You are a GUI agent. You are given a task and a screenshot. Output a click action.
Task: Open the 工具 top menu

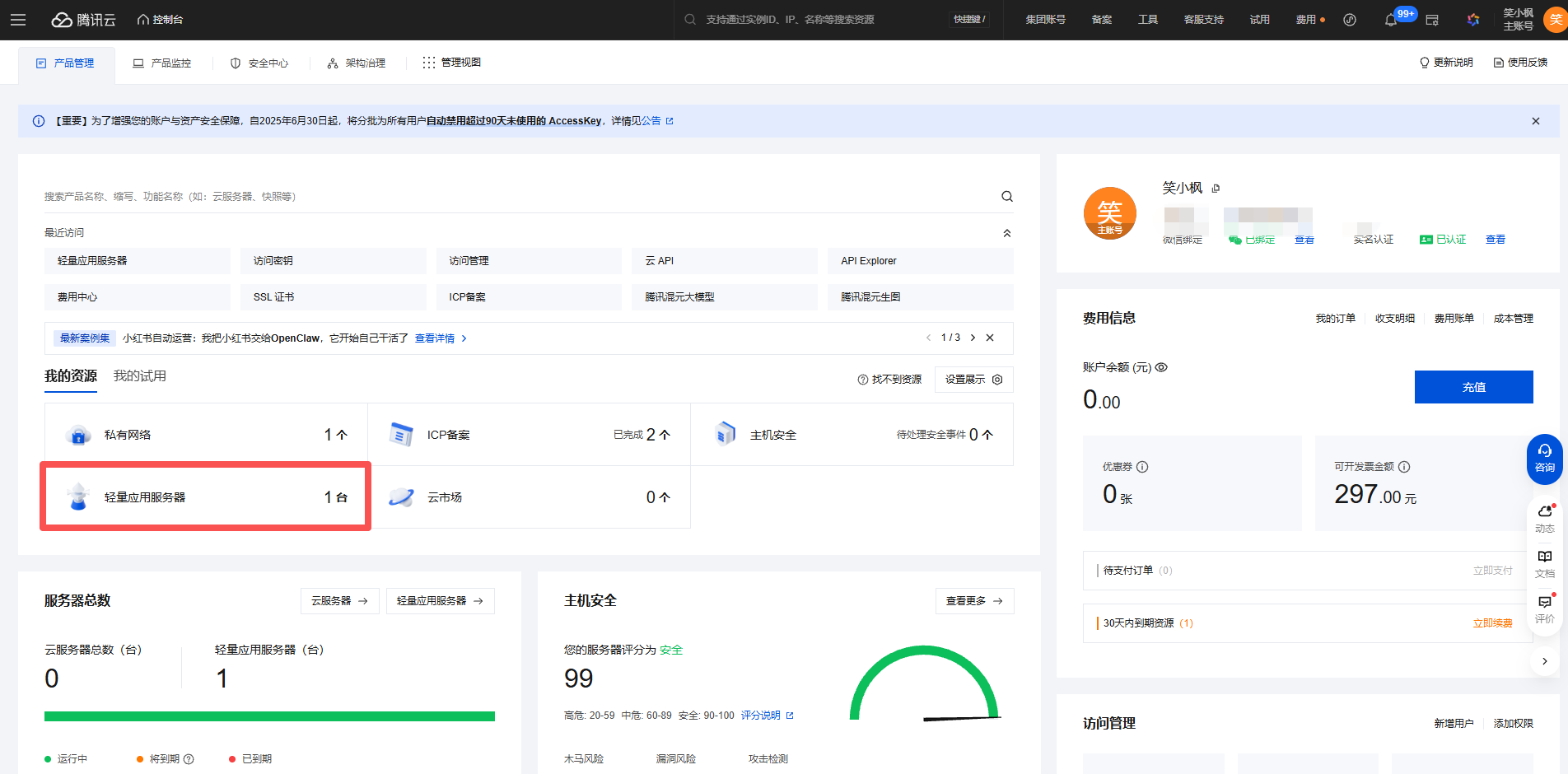point(1148,20)
